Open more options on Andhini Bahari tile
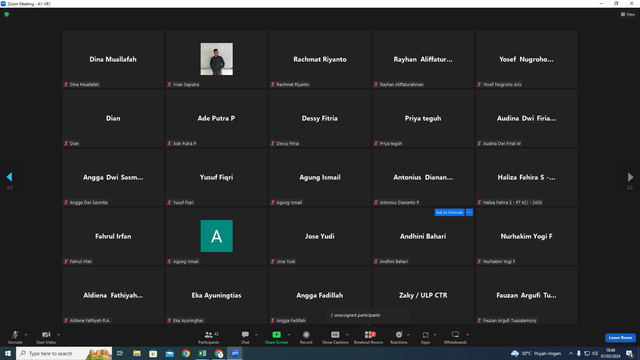This screenshot has width=640, height=360. pos(469,212)
